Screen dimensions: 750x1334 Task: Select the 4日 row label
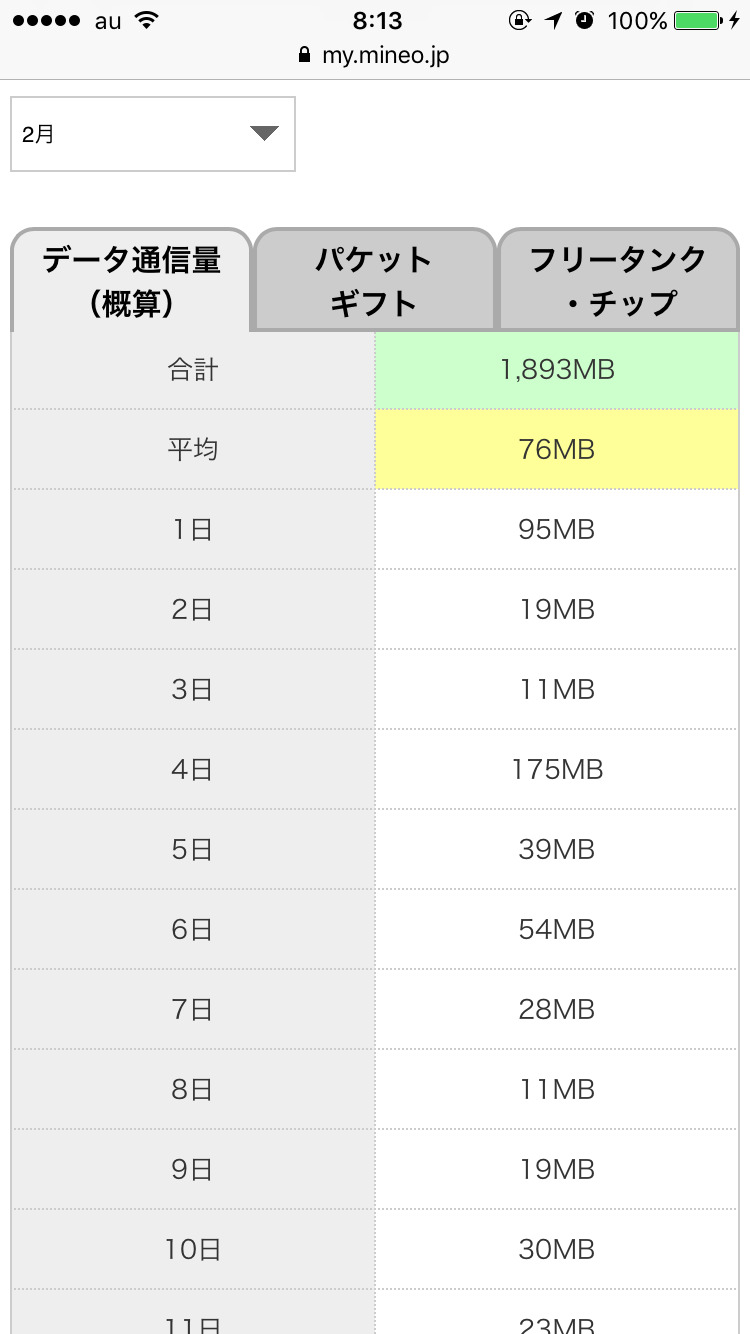click(192, 770)
